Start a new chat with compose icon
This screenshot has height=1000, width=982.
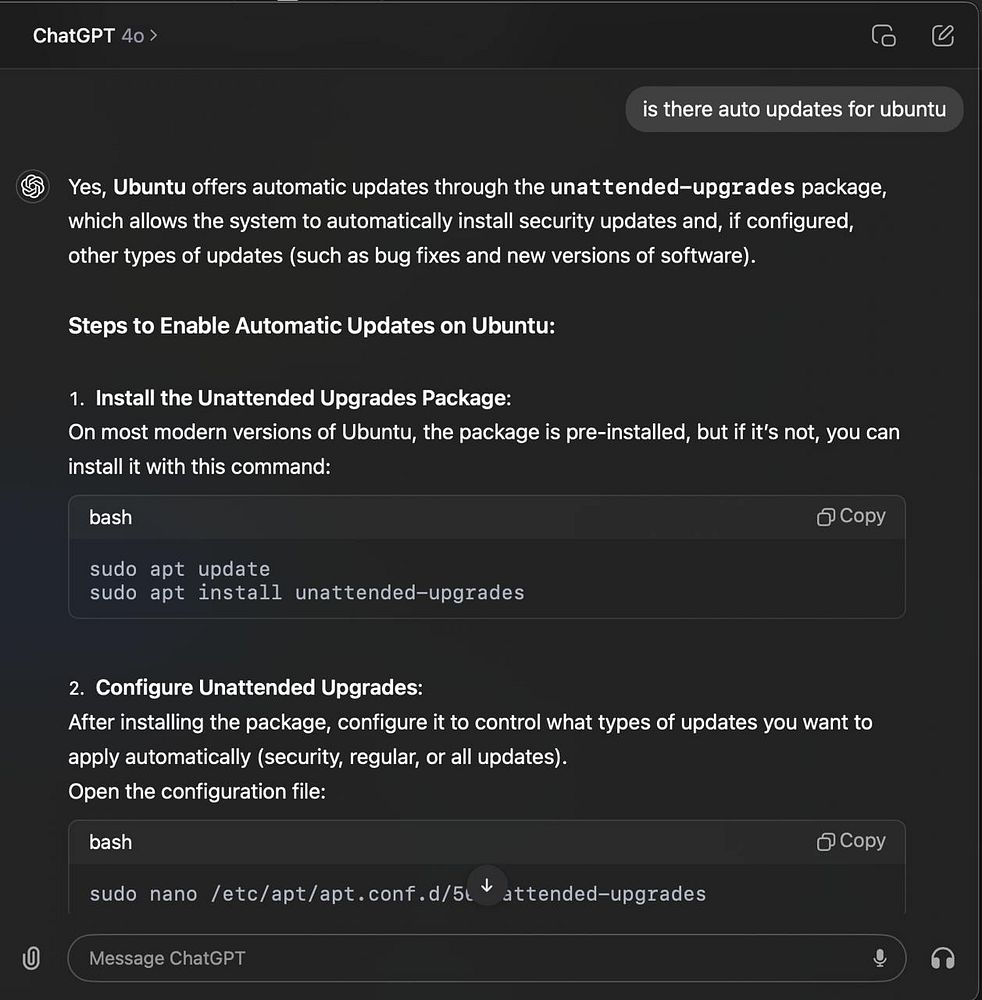tap(942, 36)
